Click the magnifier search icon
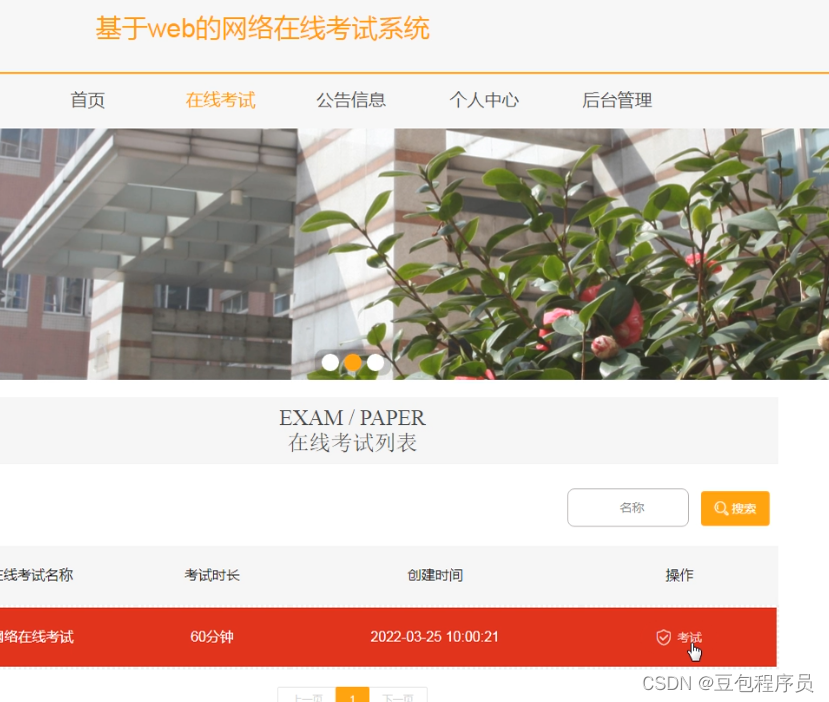This screenshot has width=829, height=702. coord(722,508)
